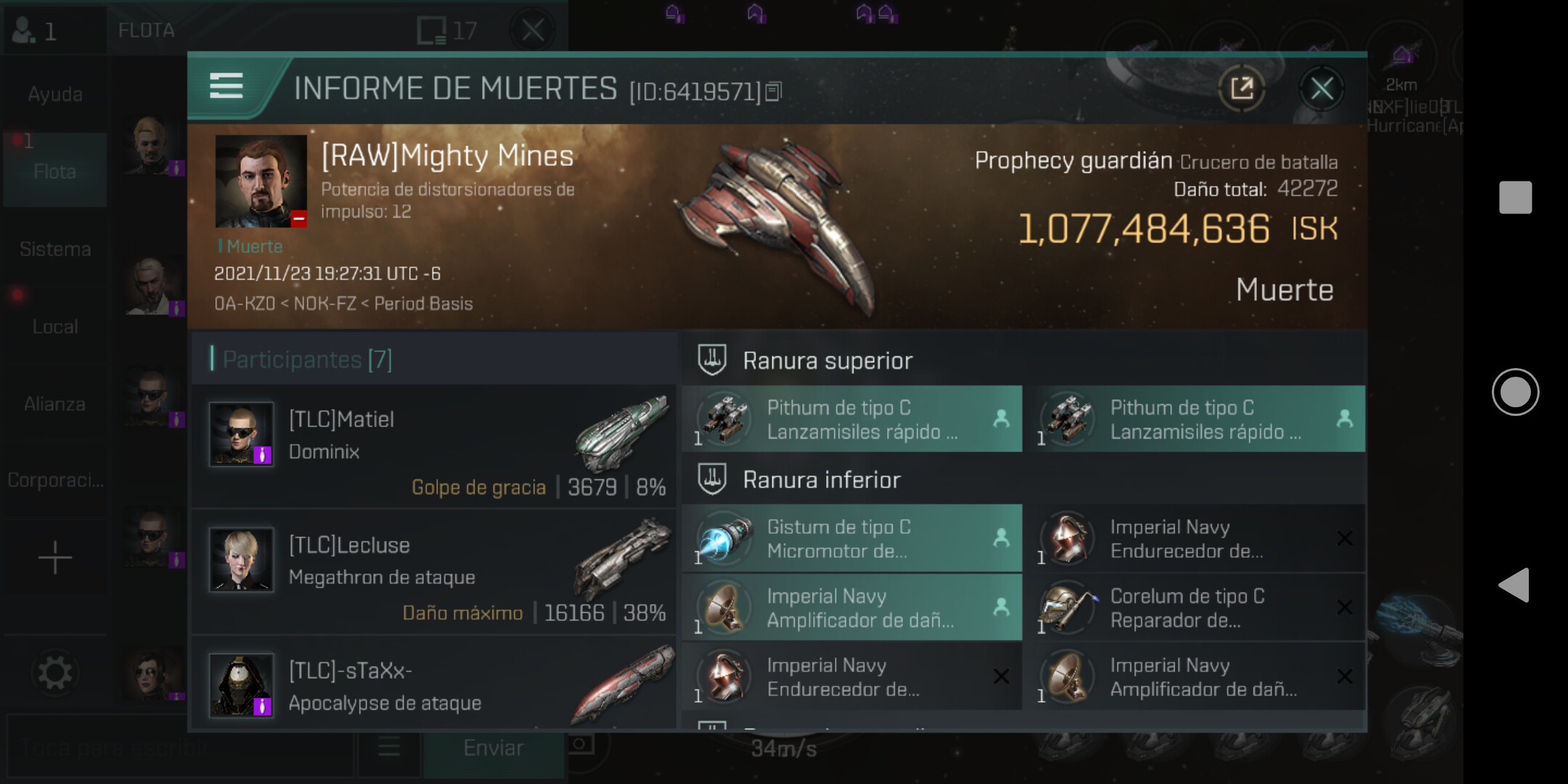Copy the kill report ID icon
Image resolution: width=1568 pixels, height=784 pixels.
click(773, 92)
